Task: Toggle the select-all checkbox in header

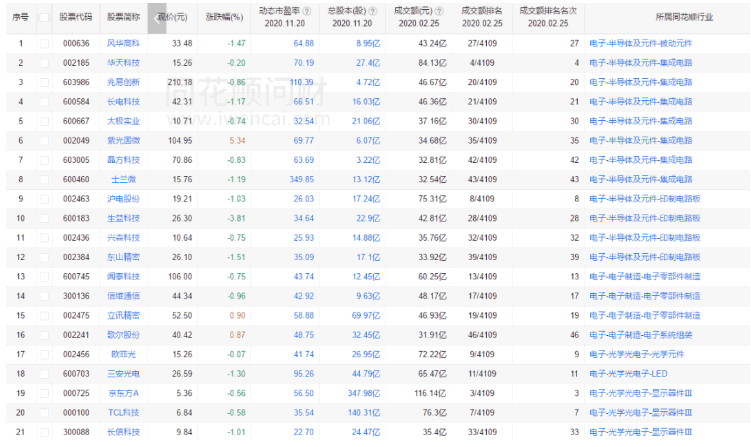Action: [44, 18]
